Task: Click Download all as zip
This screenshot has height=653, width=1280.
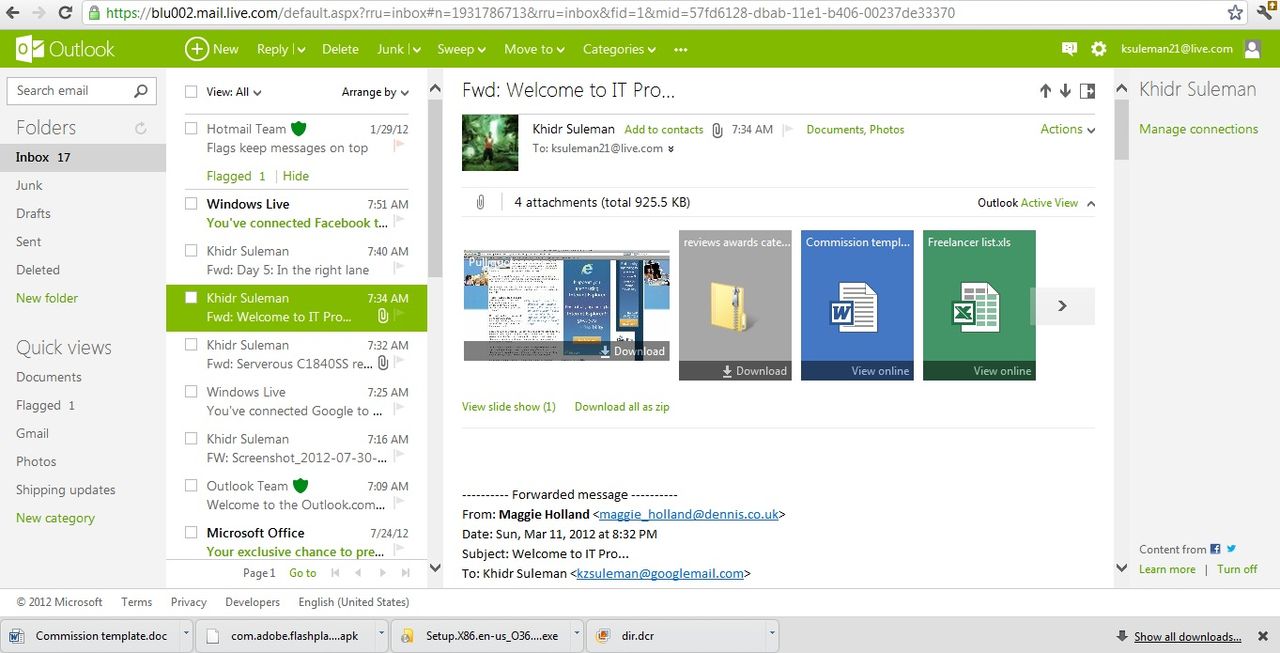Action: click(622, 407)
